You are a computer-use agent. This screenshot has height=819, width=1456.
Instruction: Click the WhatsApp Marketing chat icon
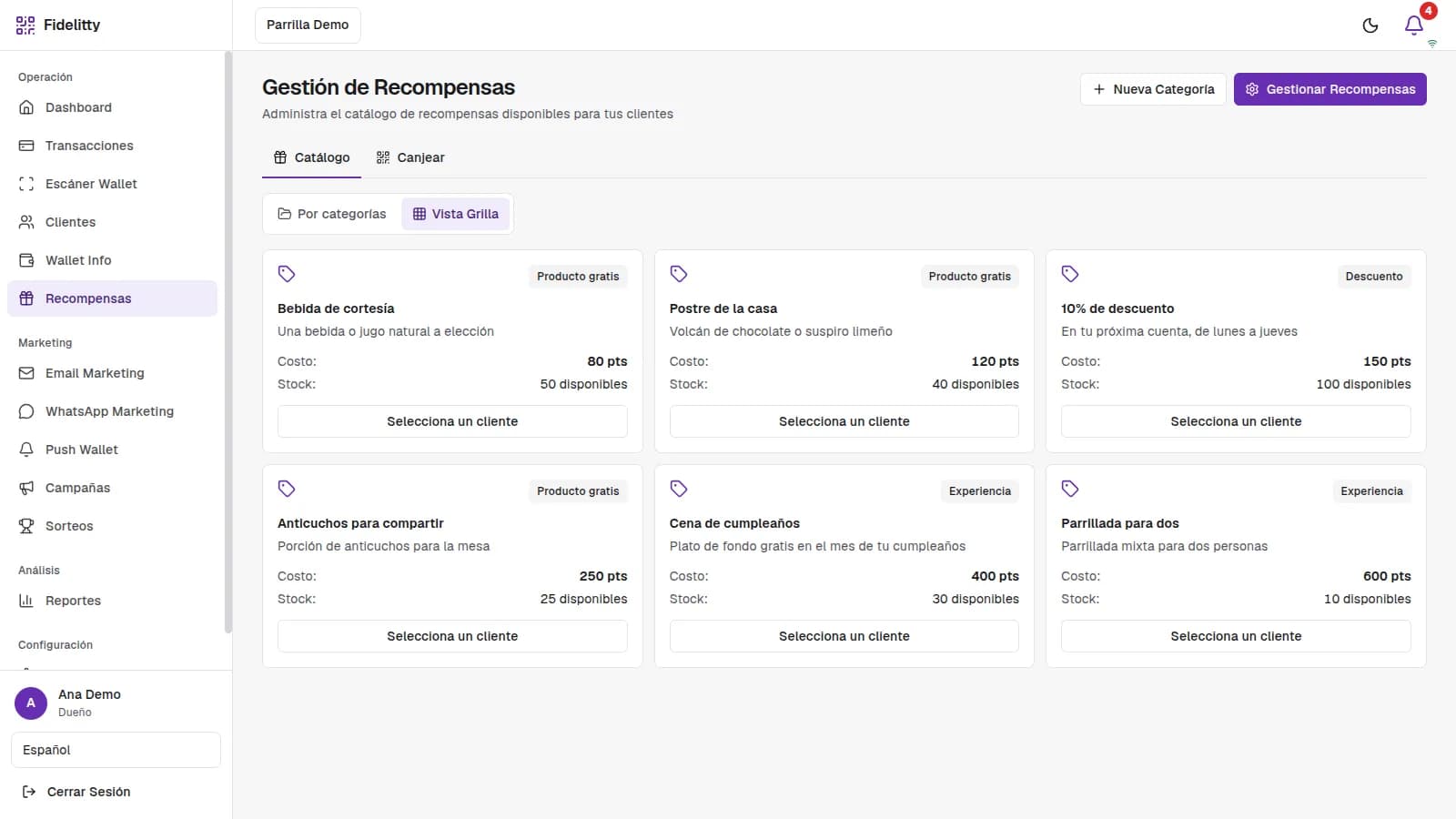pyautogui.click(x=26, y=411)
